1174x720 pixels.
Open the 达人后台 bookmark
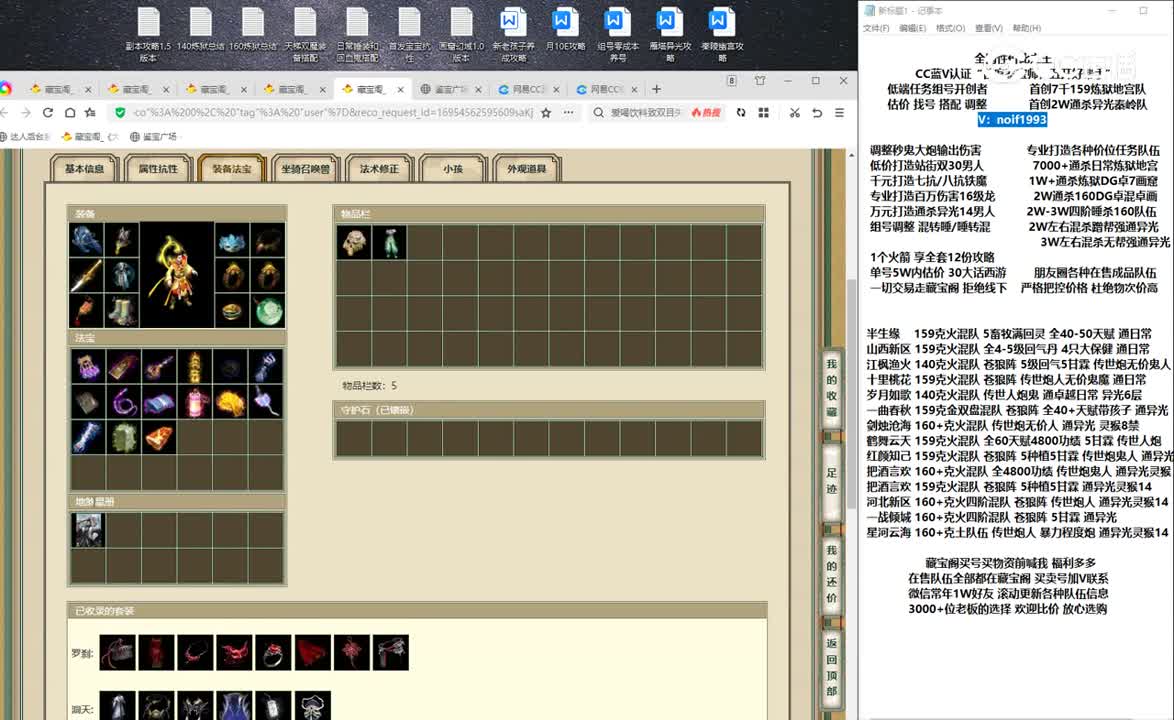coord(25,136)
